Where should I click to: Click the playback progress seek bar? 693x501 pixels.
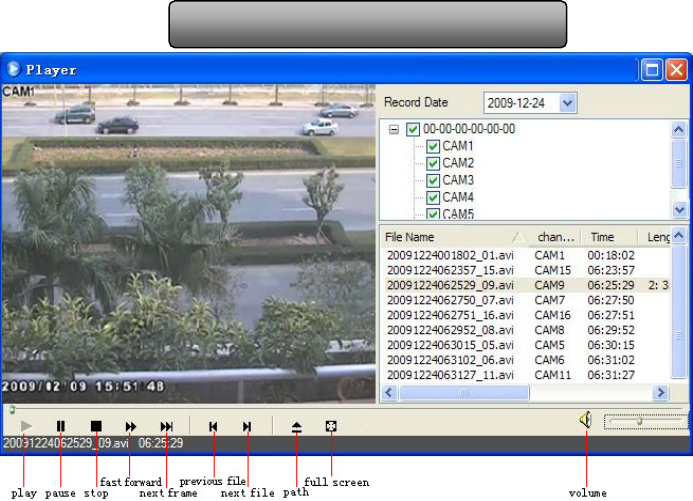click(346, 409)
